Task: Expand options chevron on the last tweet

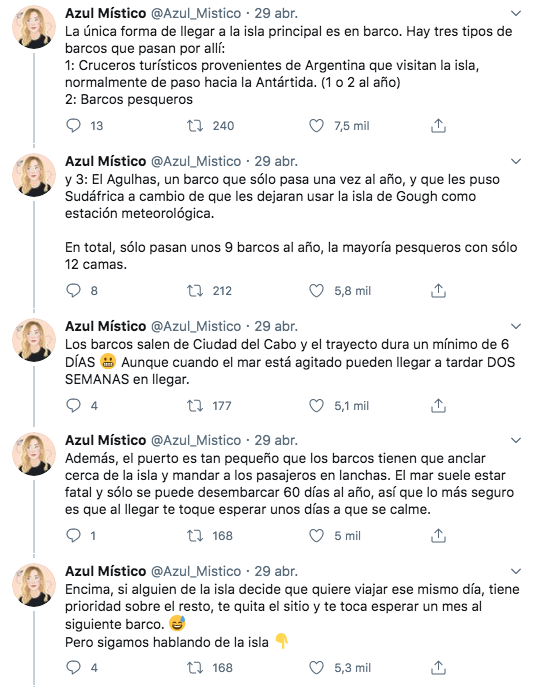Action: click(x=516, y=571)
